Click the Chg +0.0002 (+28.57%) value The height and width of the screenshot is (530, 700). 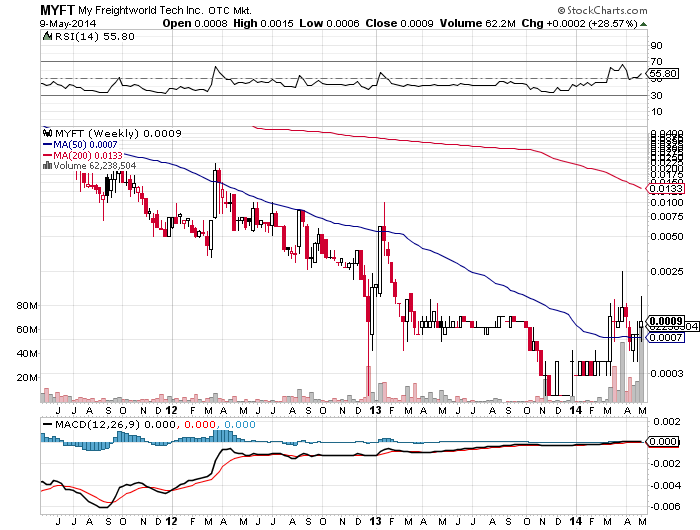pyautogui.click(x=579, y=23)
